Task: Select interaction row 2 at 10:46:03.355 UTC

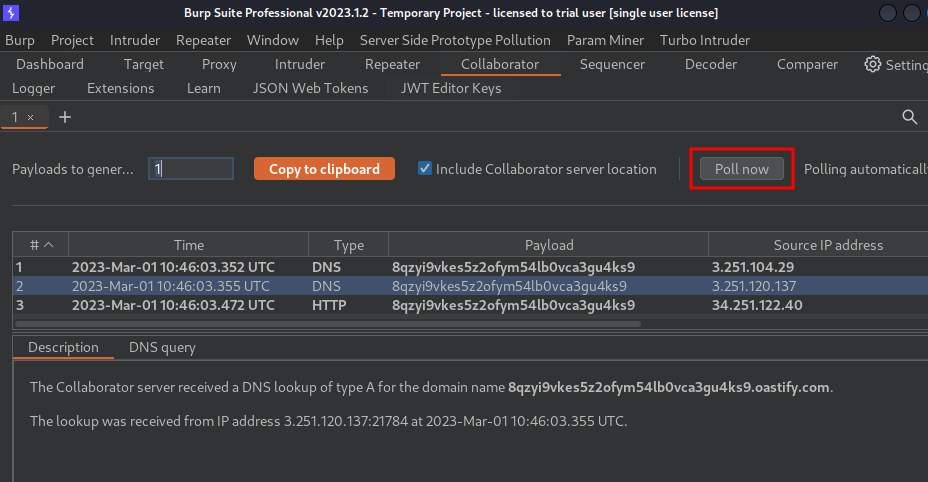Action: [x=471, y=286]
